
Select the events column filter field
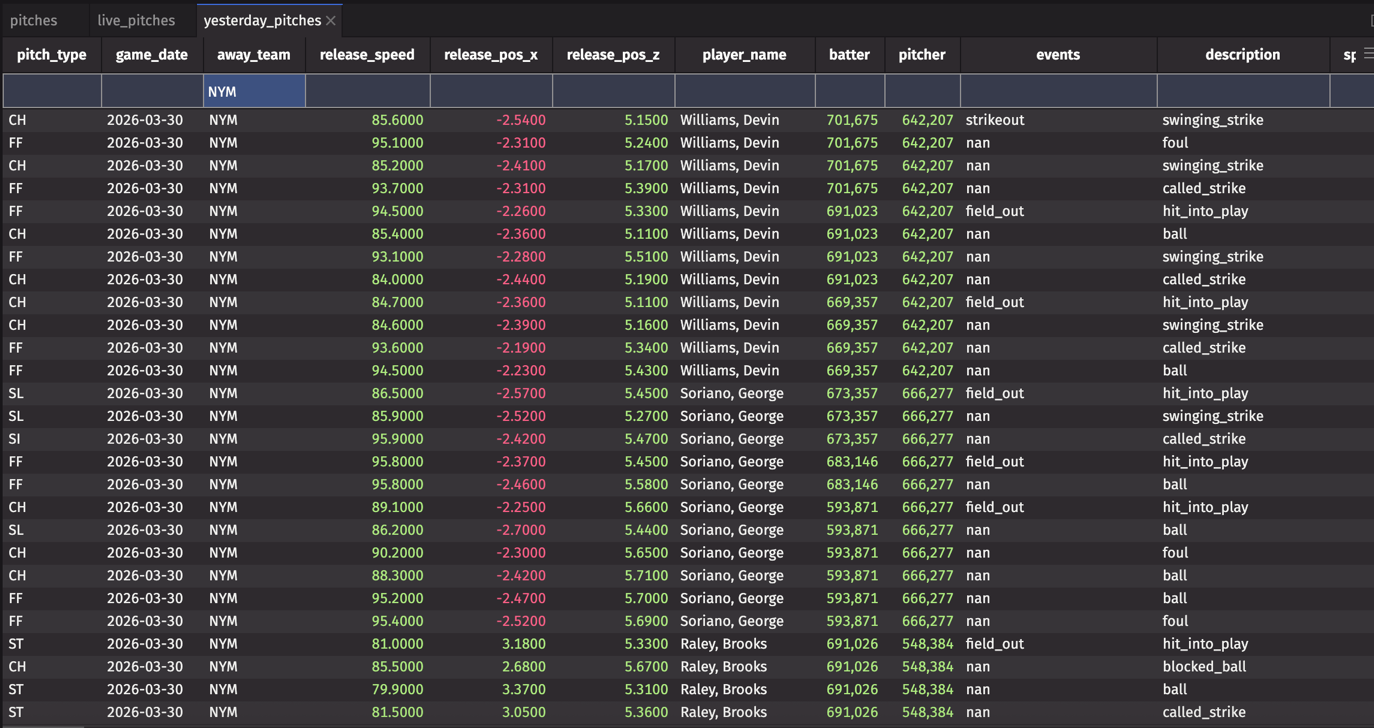1058,91
